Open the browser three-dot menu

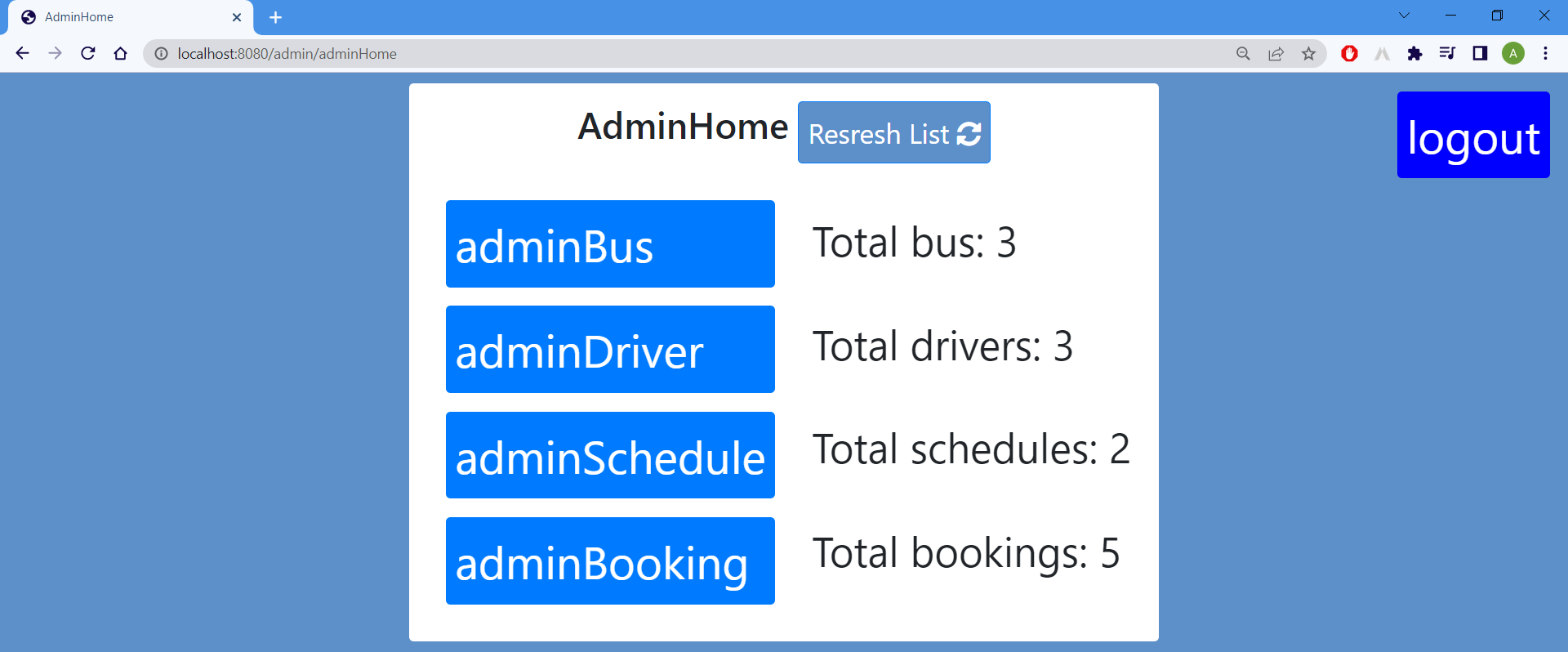[1546, 53]
